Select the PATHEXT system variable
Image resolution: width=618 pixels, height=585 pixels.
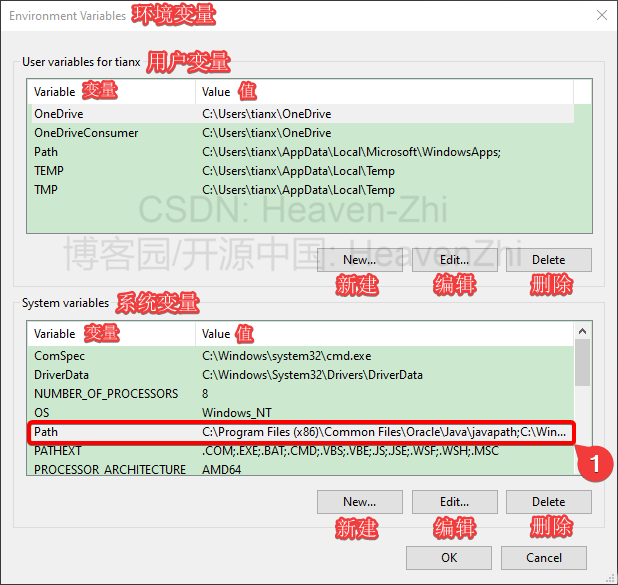point(301,451)
